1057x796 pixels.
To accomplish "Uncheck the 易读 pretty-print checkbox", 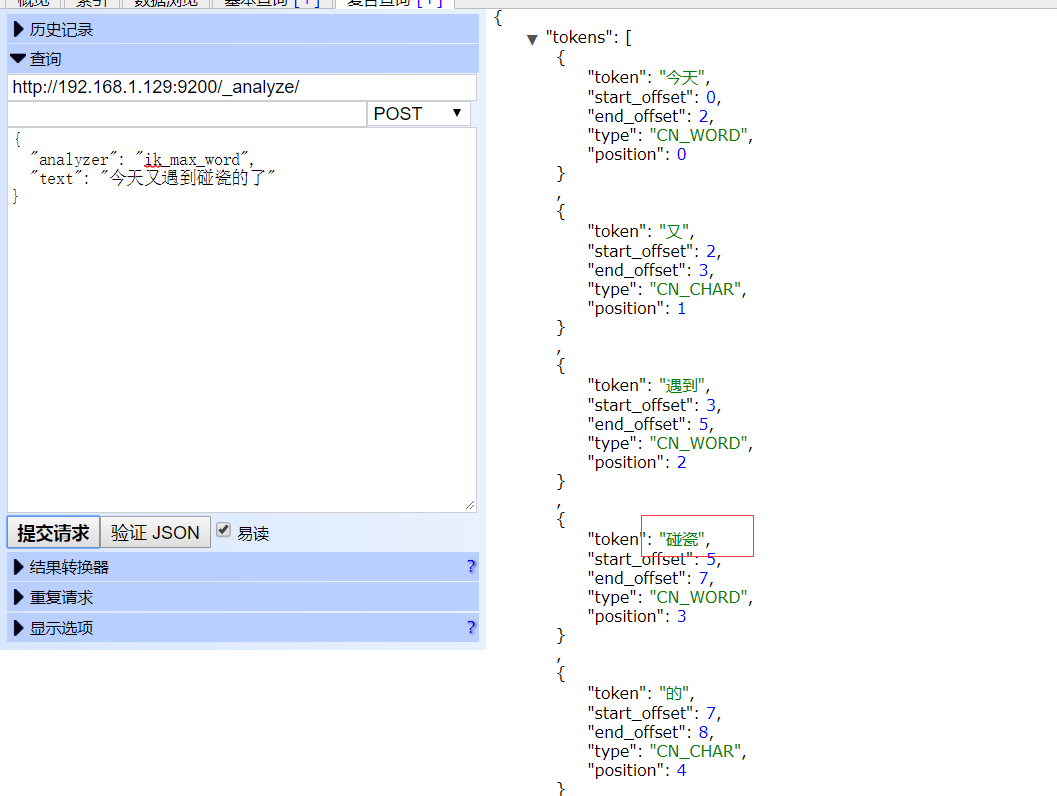I will click(x=224, y=531).
